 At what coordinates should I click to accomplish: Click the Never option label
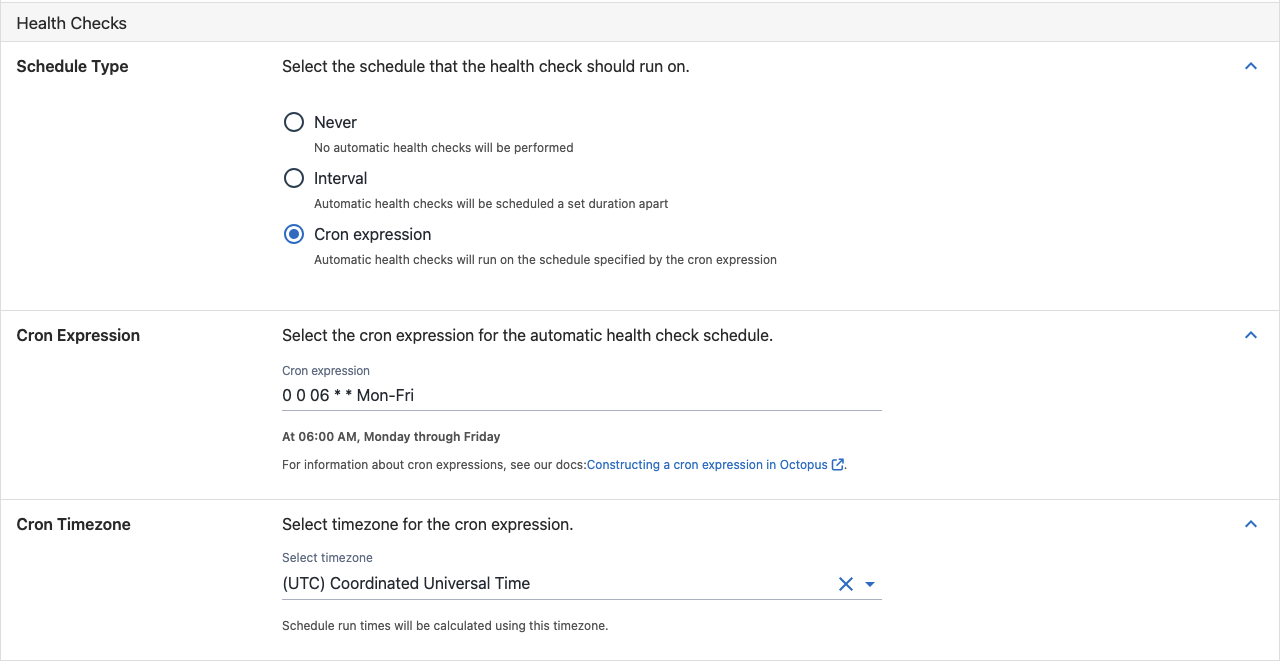click(335, 122)
